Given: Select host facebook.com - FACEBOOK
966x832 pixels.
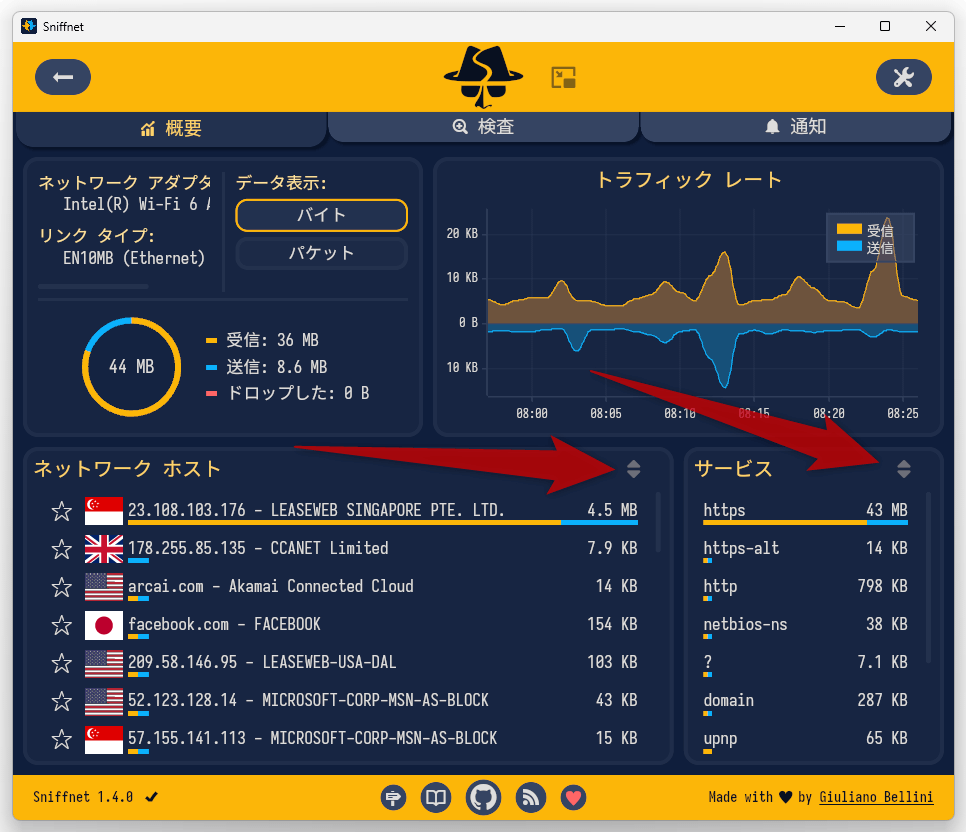Looking at the screenshot, I should [x=383, y=626].
